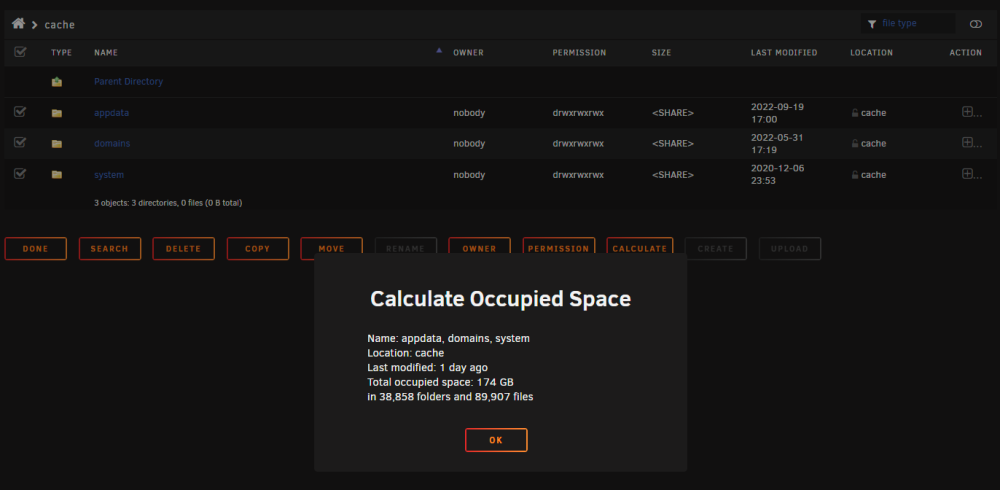Toggle the select-all checkbox in header
This screenshot has height=490, width=1000.
[x=20, y=52]
